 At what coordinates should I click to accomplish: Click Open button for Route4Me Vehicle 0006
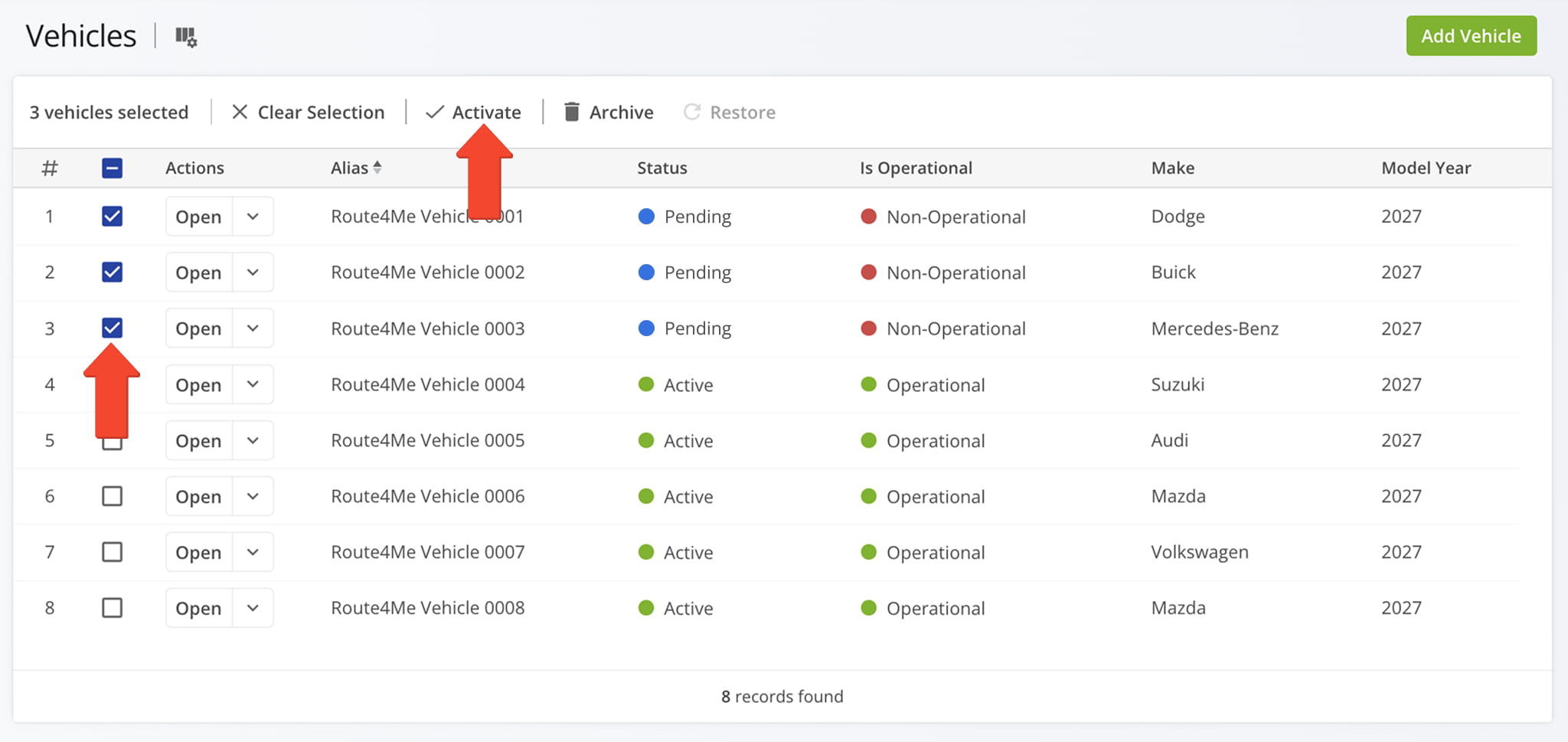pyautogui.click(x=198, y=496)
